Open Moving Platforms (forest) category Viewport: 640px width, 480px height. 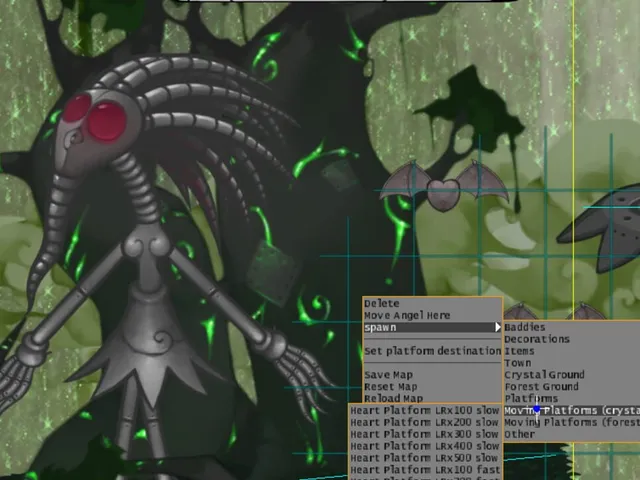point(572,422)
